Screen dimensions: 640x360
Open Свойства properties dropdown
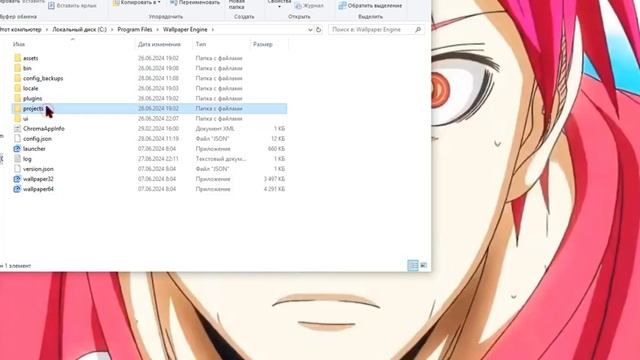279,3
